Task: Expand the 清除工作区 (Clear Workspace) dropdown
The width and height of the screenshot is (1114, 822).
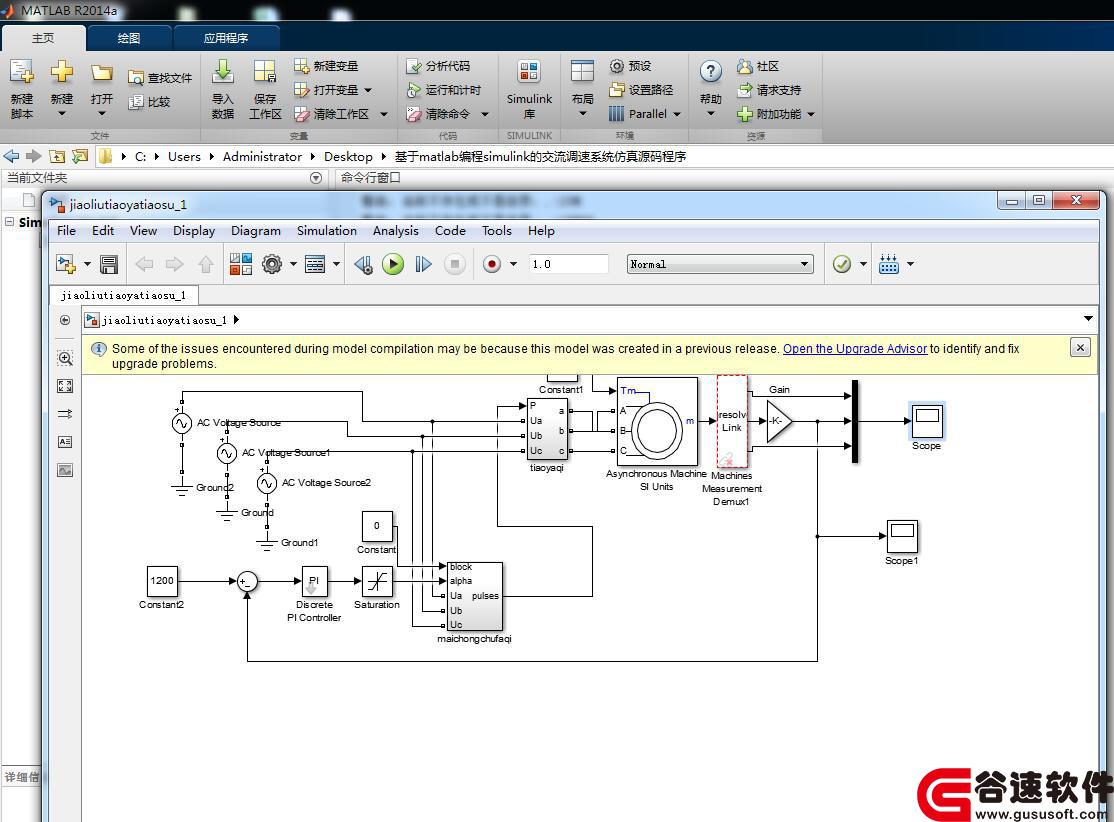Action: [x=384, y=114]
